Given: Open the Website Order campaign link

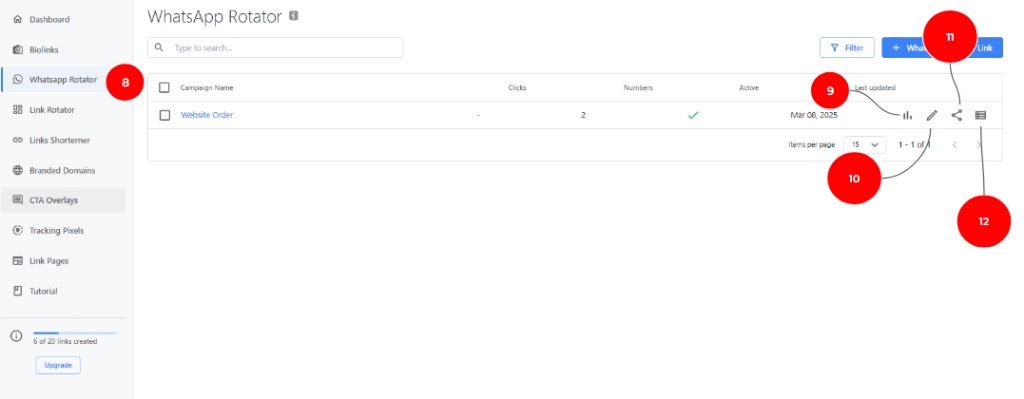Looking at the screenshot, I should tap(207, 115).
